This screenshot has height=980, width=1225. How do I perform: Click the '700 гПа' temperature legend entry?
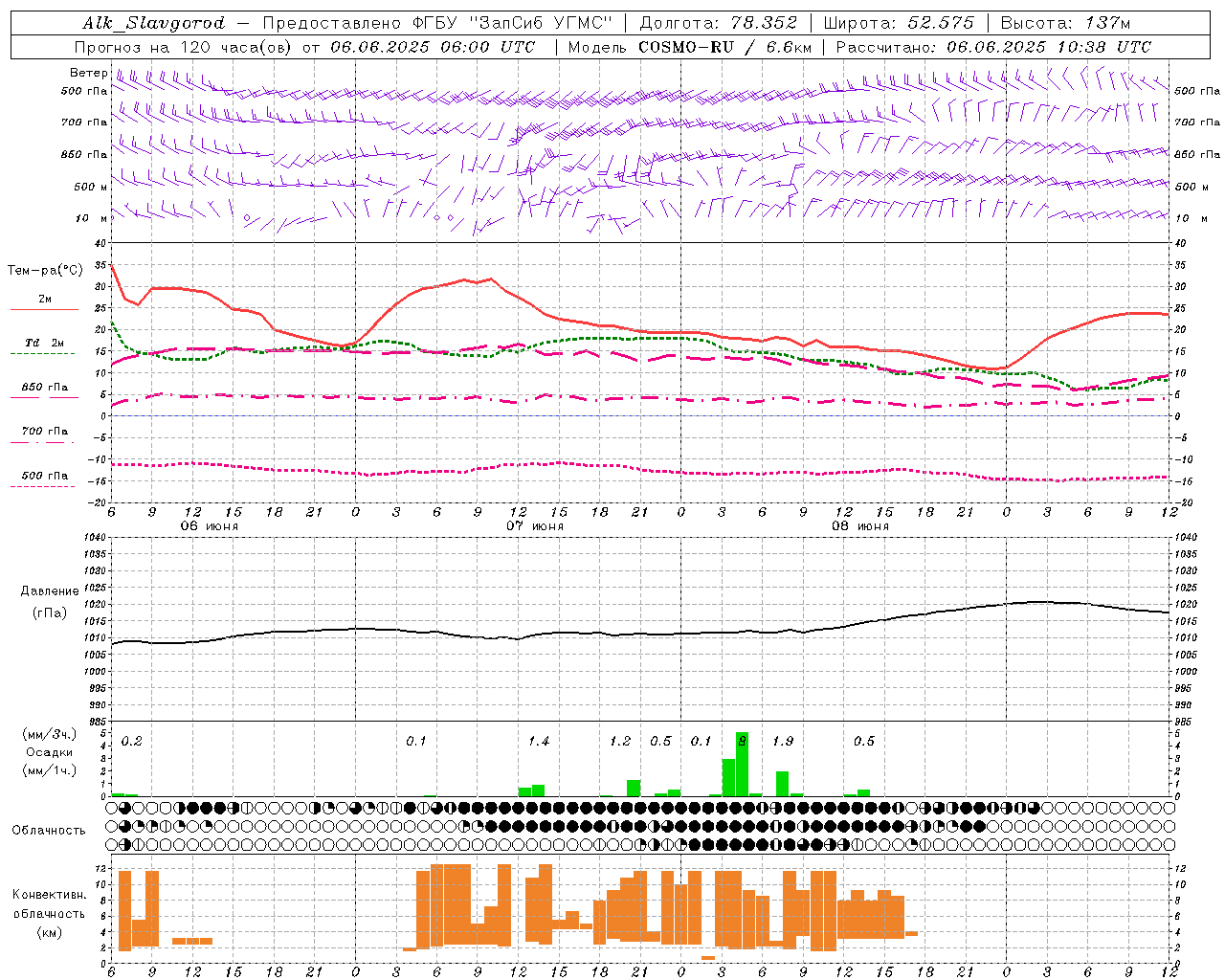45,432
